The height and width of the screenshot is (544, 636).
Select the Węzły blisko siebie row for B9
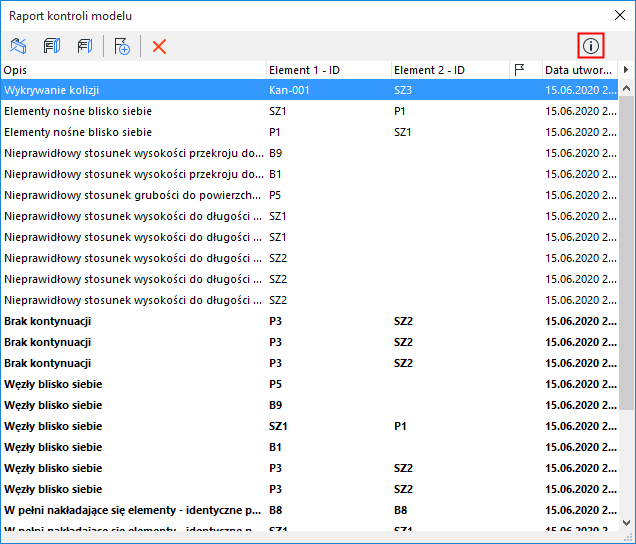click(x=310, y=405)
